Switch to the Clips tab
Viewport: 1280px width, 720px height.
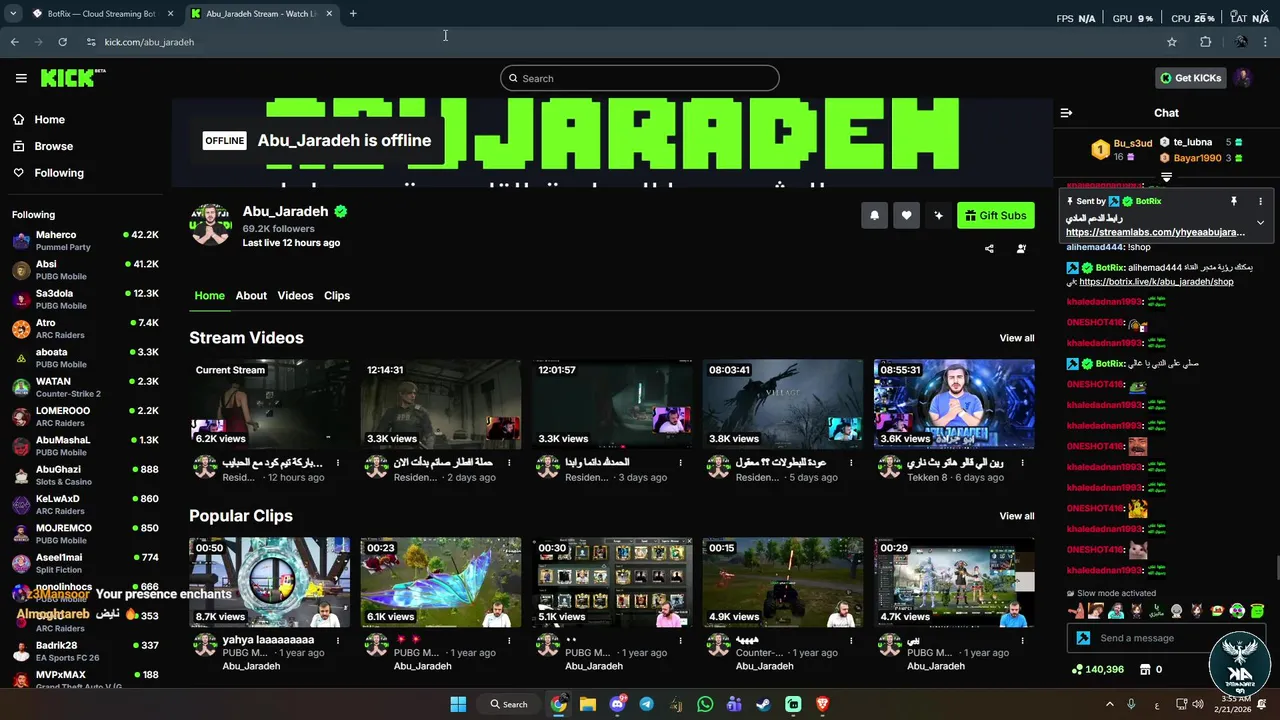pos(337,295)
